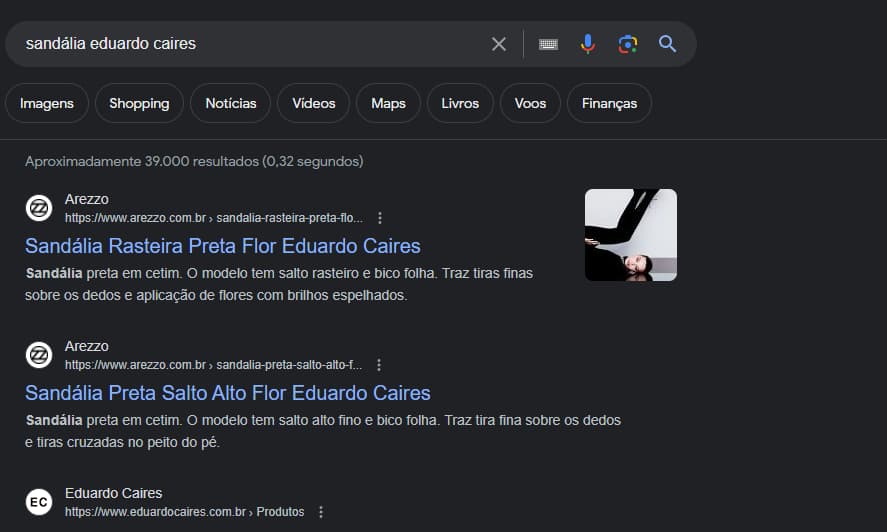The width and height of the screenshot is (887, 532).
Task: Click the Arezzo favicon of the Salto Alto result
Action: [x=39, y=355]
